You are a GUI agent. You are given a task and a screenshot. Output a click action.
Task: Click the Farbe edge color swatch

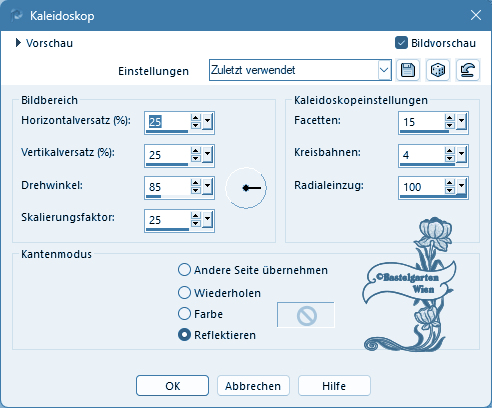coord(306,315)
